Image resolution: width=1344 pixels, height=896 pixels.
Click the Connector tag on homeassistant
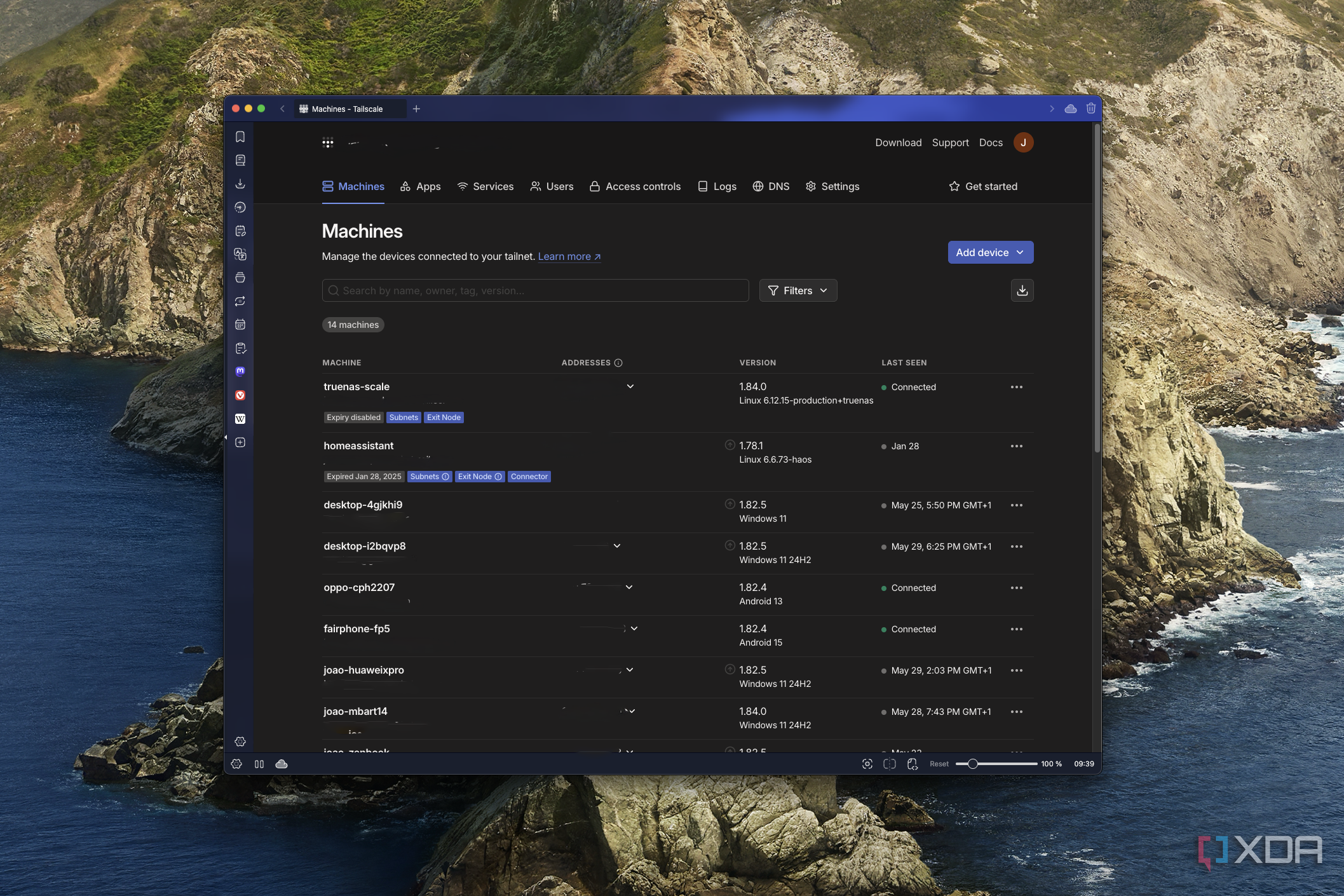[529, 477]
